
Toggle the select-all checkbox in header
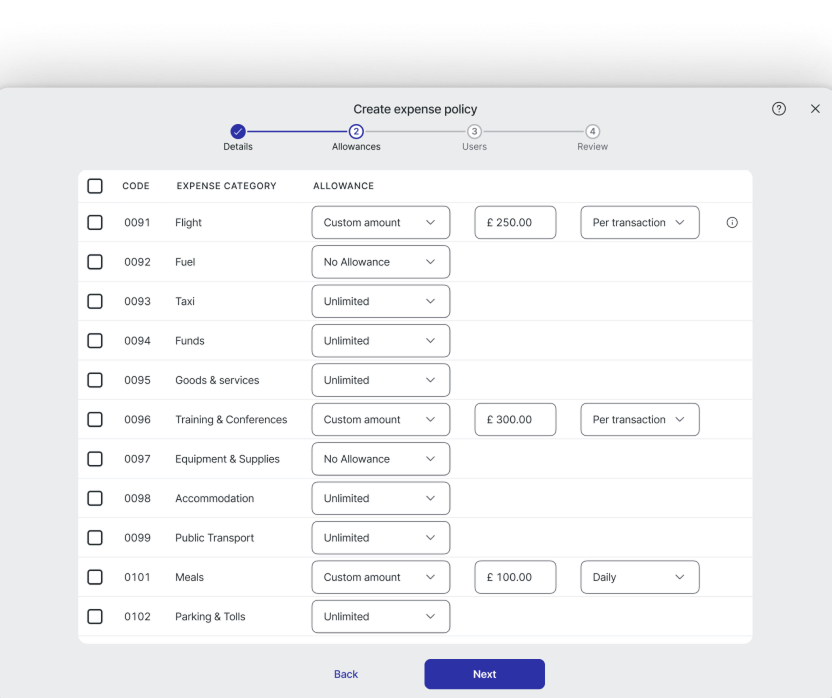pyautogui.click(x=95, y=186)
